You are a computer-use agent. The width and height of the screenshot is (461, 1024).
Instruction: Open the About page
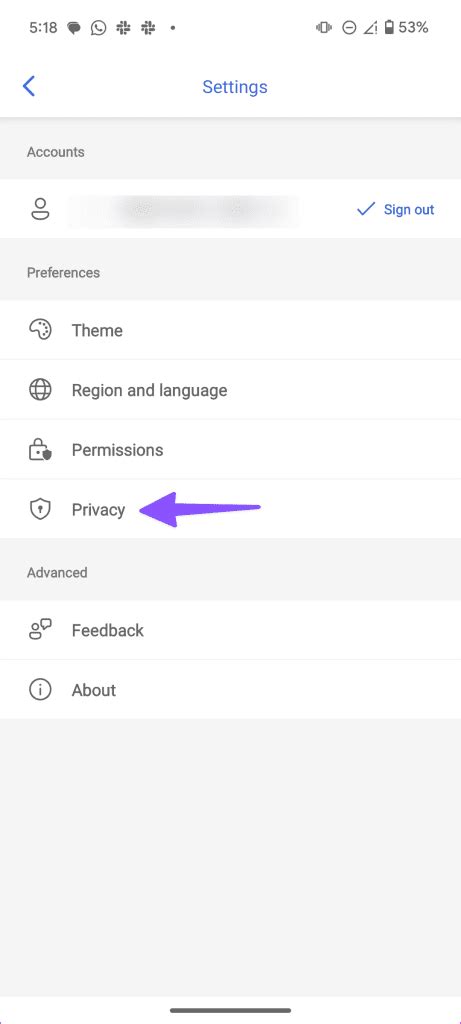coord(230,690)
